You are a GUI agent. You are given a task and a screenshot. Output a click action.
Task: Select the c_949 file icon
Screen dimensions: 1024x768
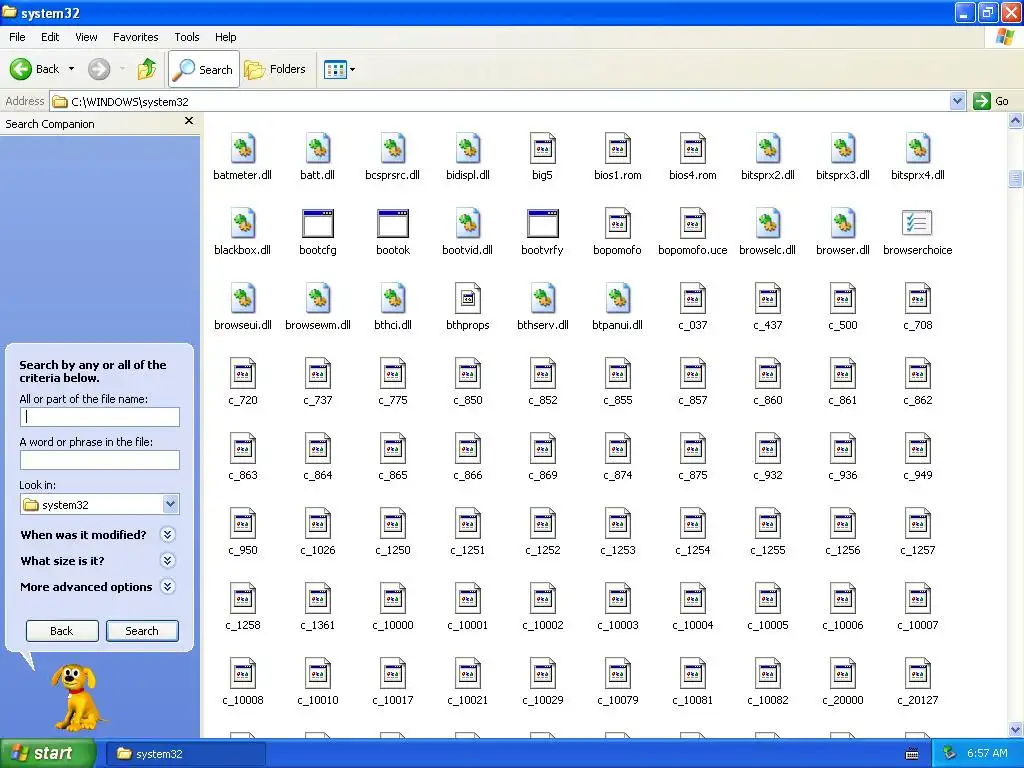tap(917, 449)
